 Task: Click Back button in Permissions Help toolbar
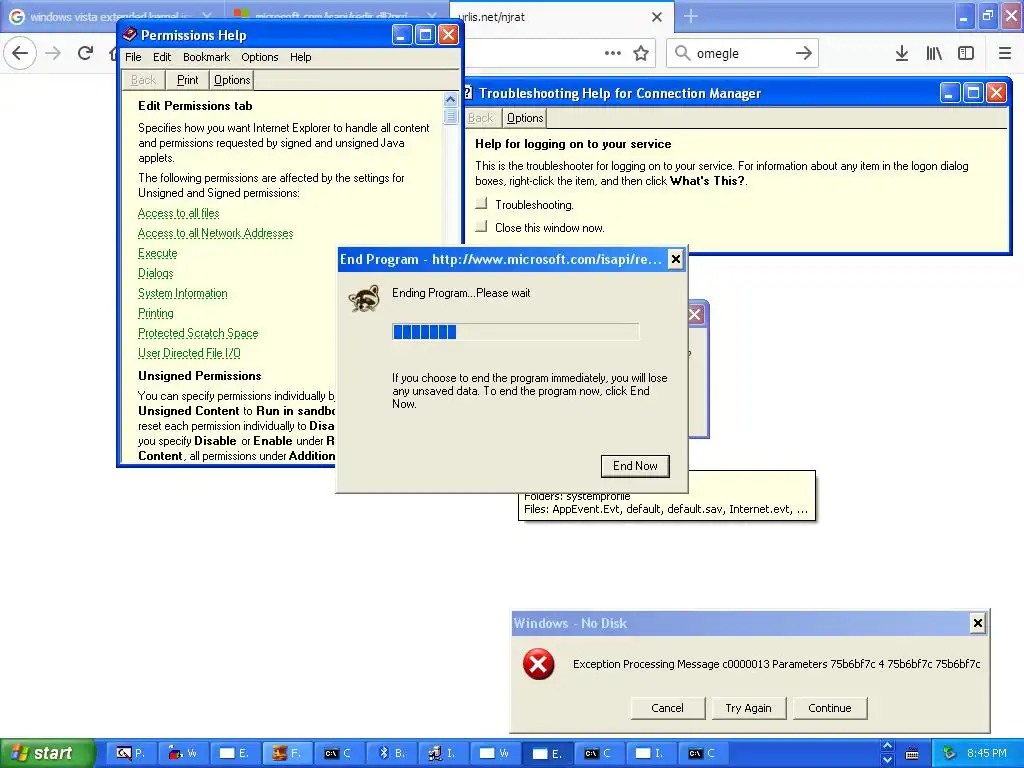point(143,80)
